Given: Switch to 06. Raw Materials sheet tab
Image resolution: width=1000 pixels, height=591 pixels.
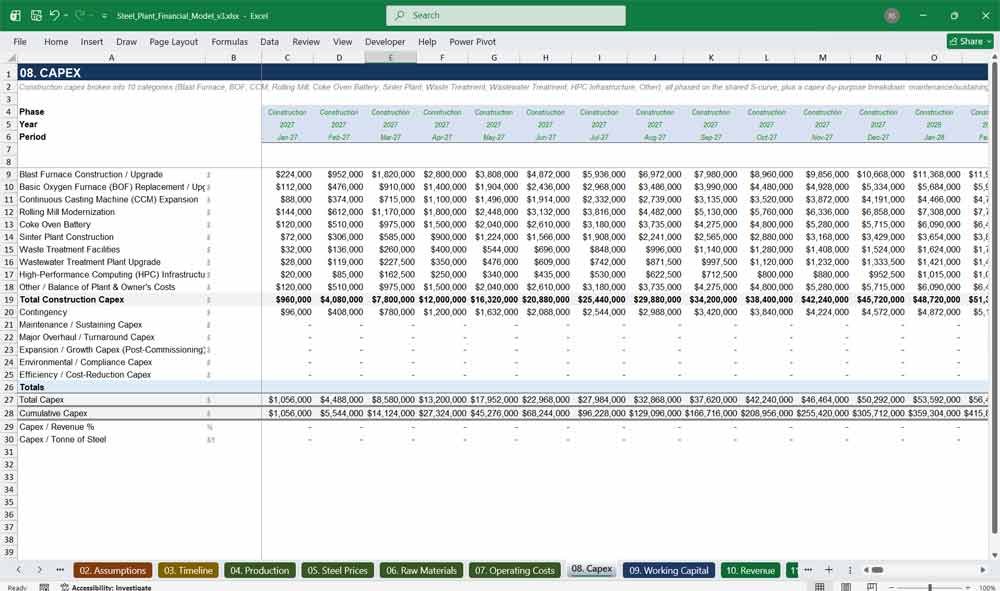Looking at the screenshot, I should [421, 571].
